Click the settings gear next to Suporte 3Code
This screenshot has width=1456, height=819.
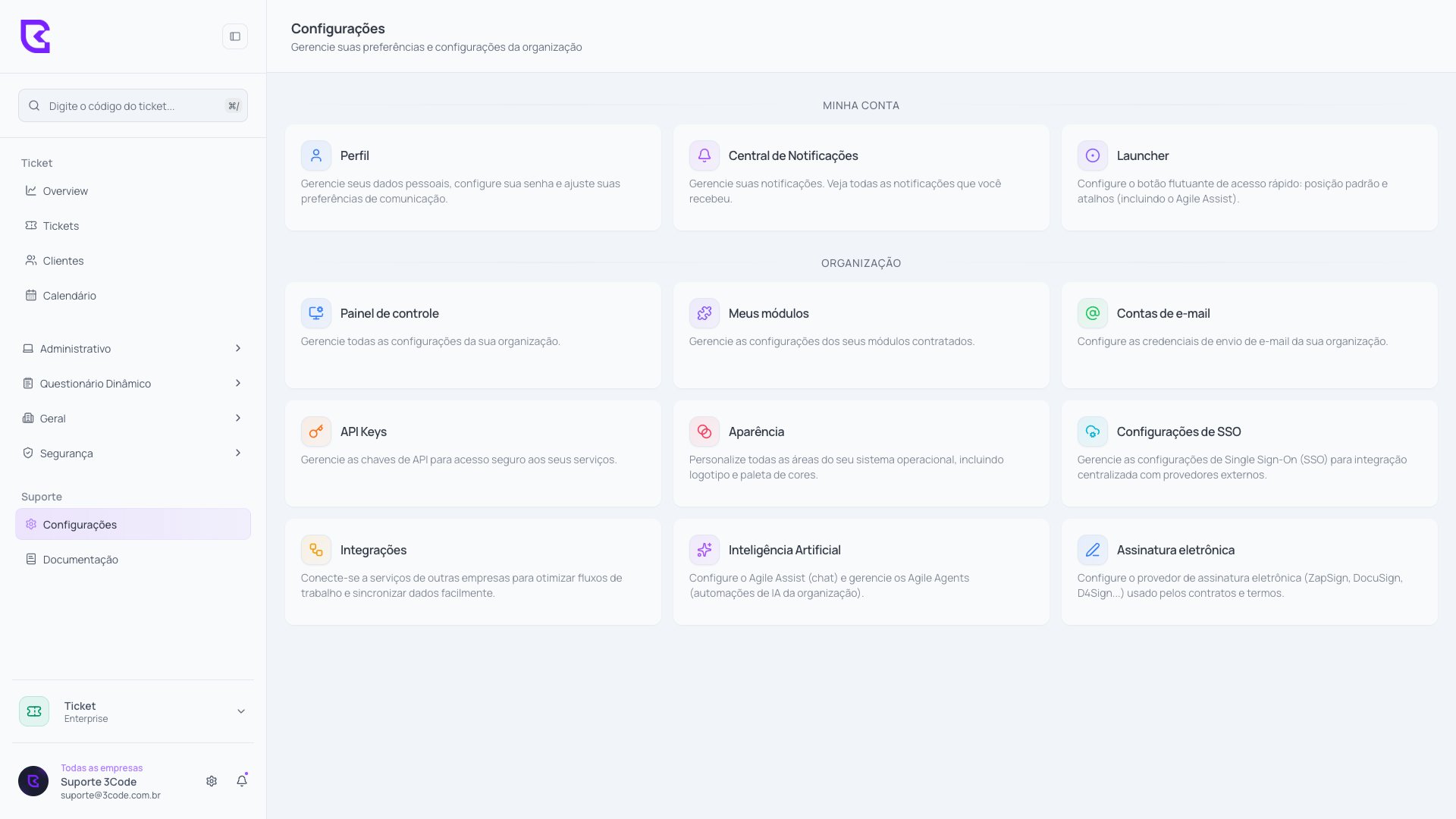[x=212, y=781]
